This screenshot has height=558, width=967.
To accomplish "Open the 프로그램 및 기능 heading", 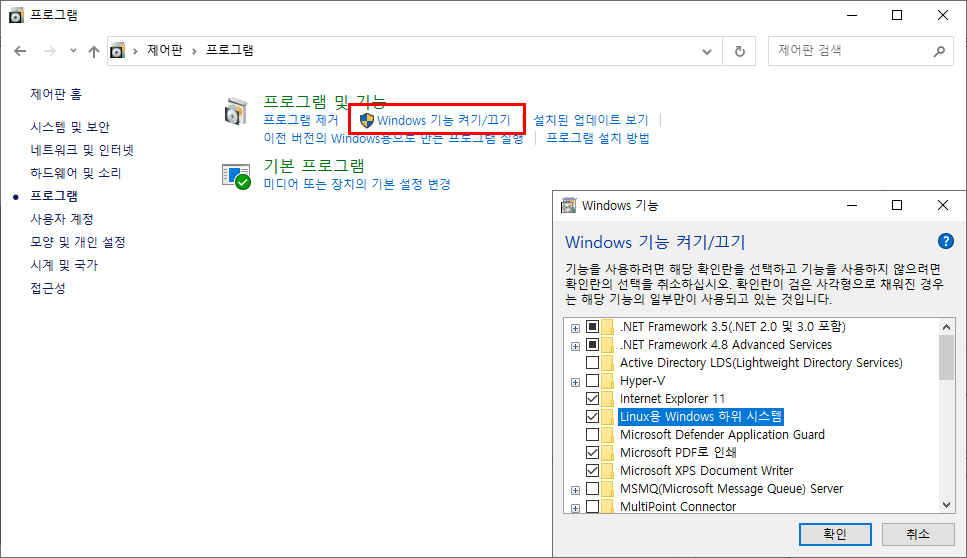I will (324, 102).
